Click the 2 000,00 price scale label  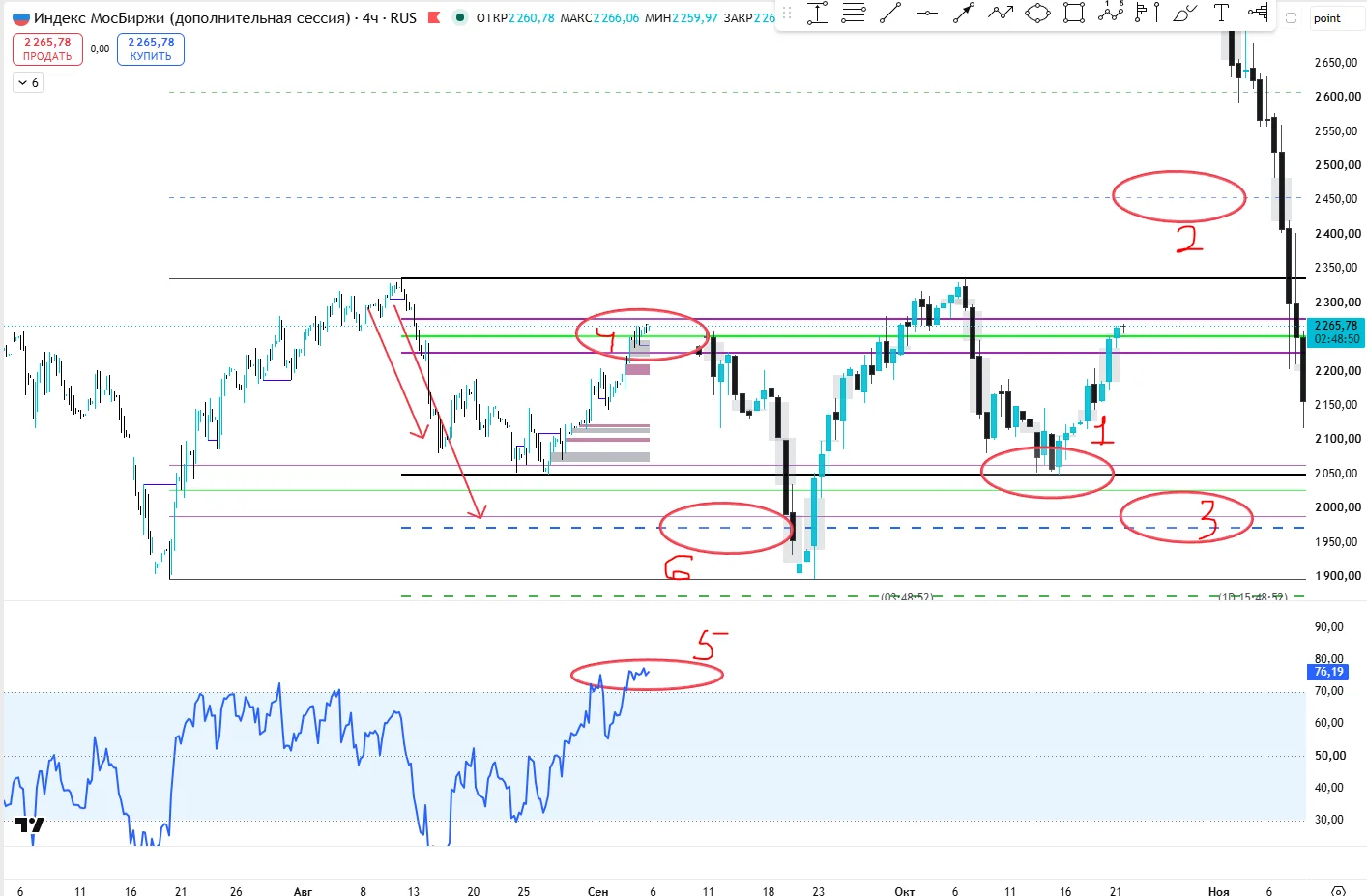(x=1337, y=507)
